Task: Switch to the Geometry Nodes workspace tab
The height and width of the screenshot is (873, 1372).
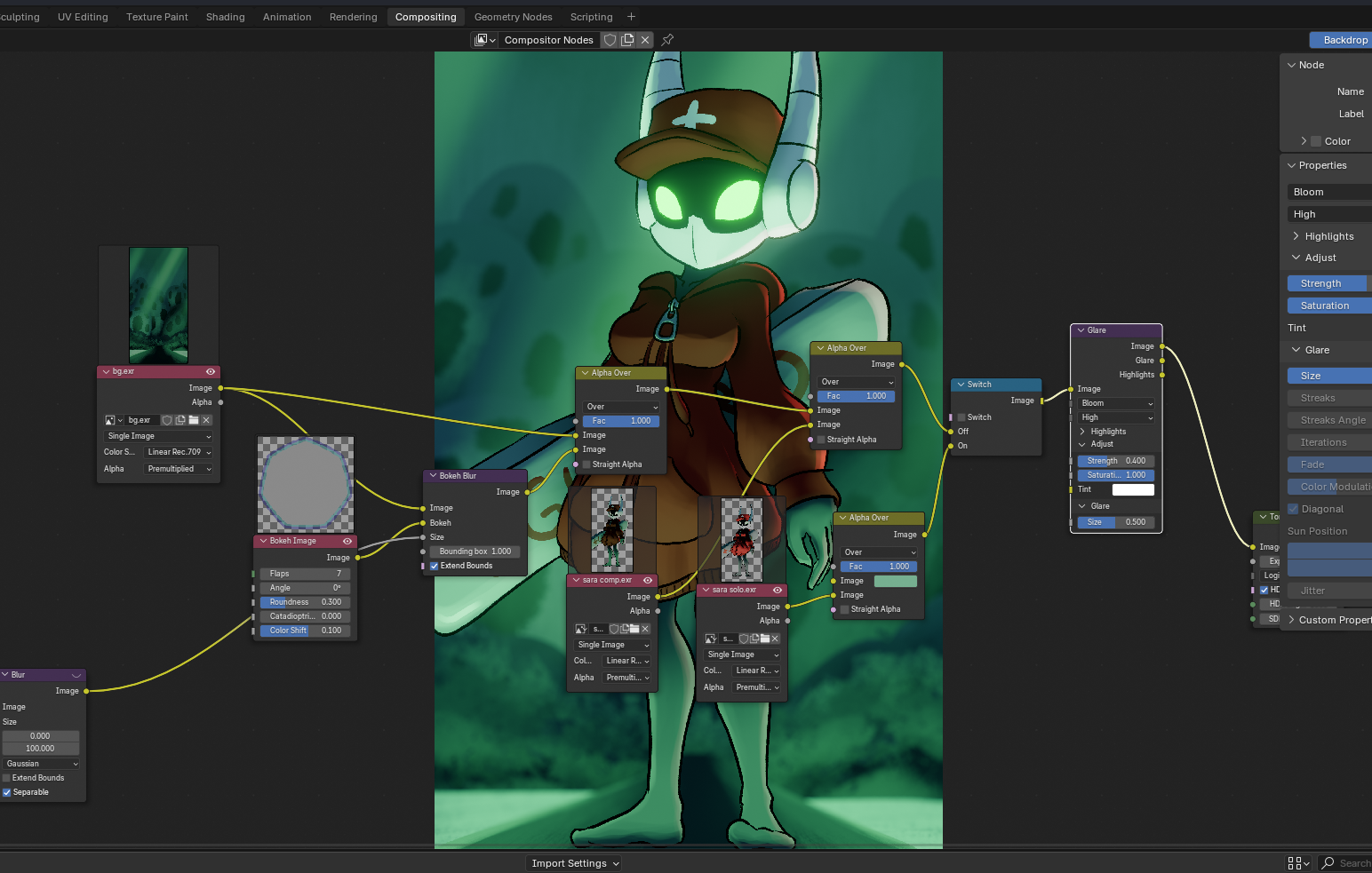Action: coord(513,17)
